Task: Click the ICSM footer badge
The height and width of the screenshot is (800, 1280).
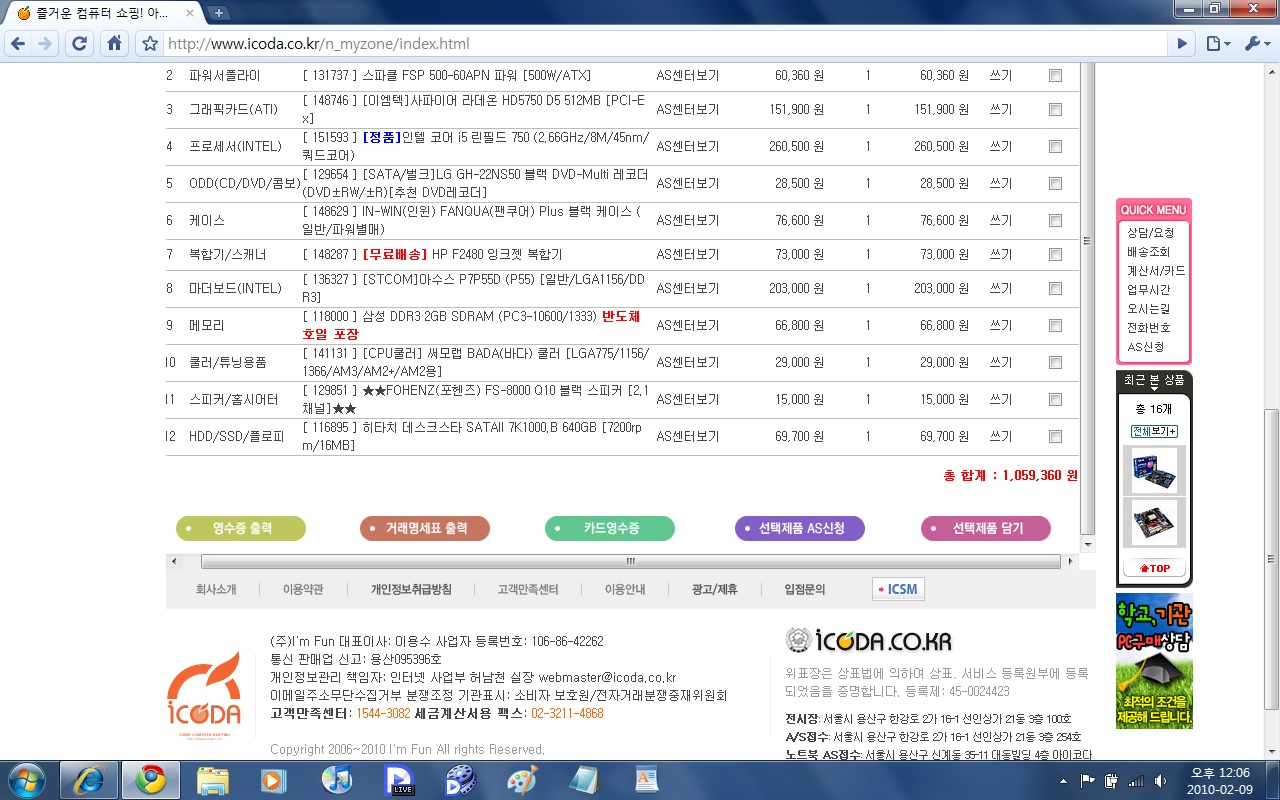Action: point(898,589)
